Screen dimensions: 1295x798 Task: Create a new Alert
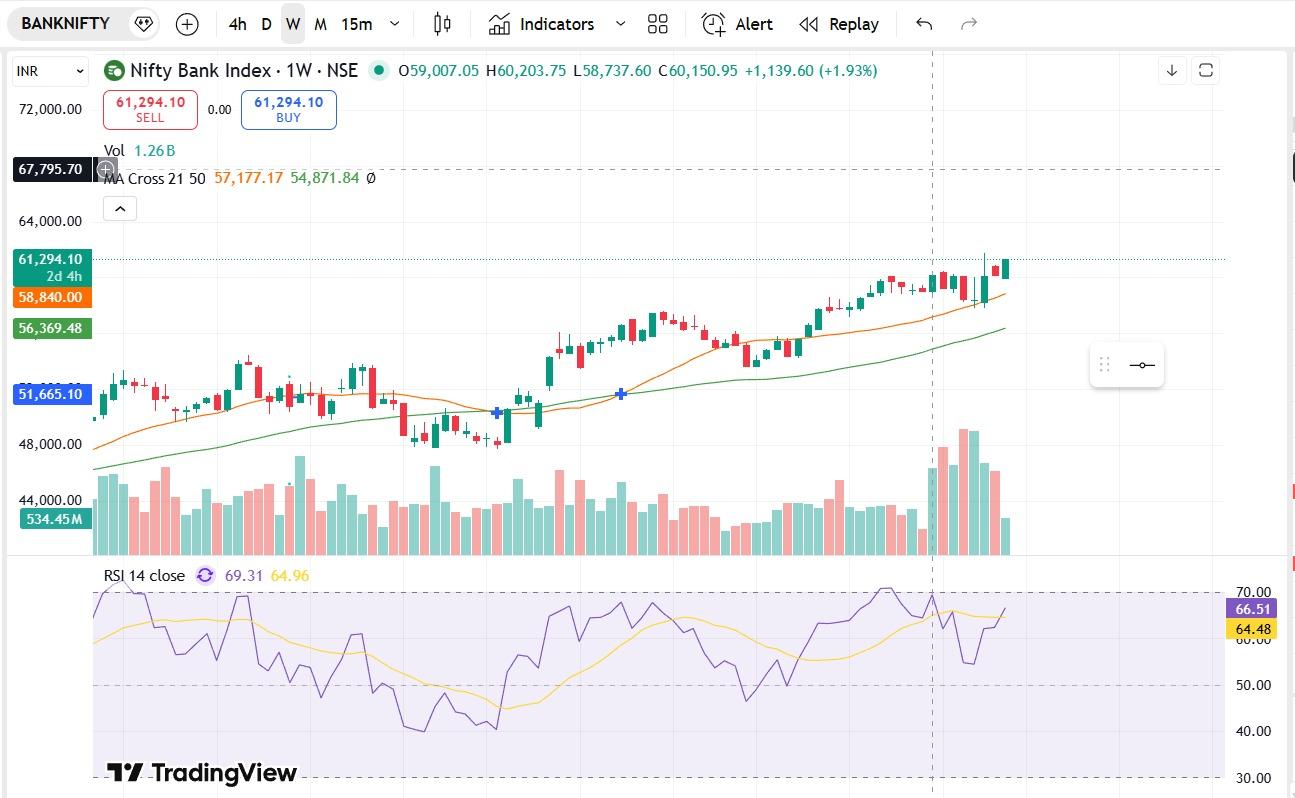click(737, 24)
